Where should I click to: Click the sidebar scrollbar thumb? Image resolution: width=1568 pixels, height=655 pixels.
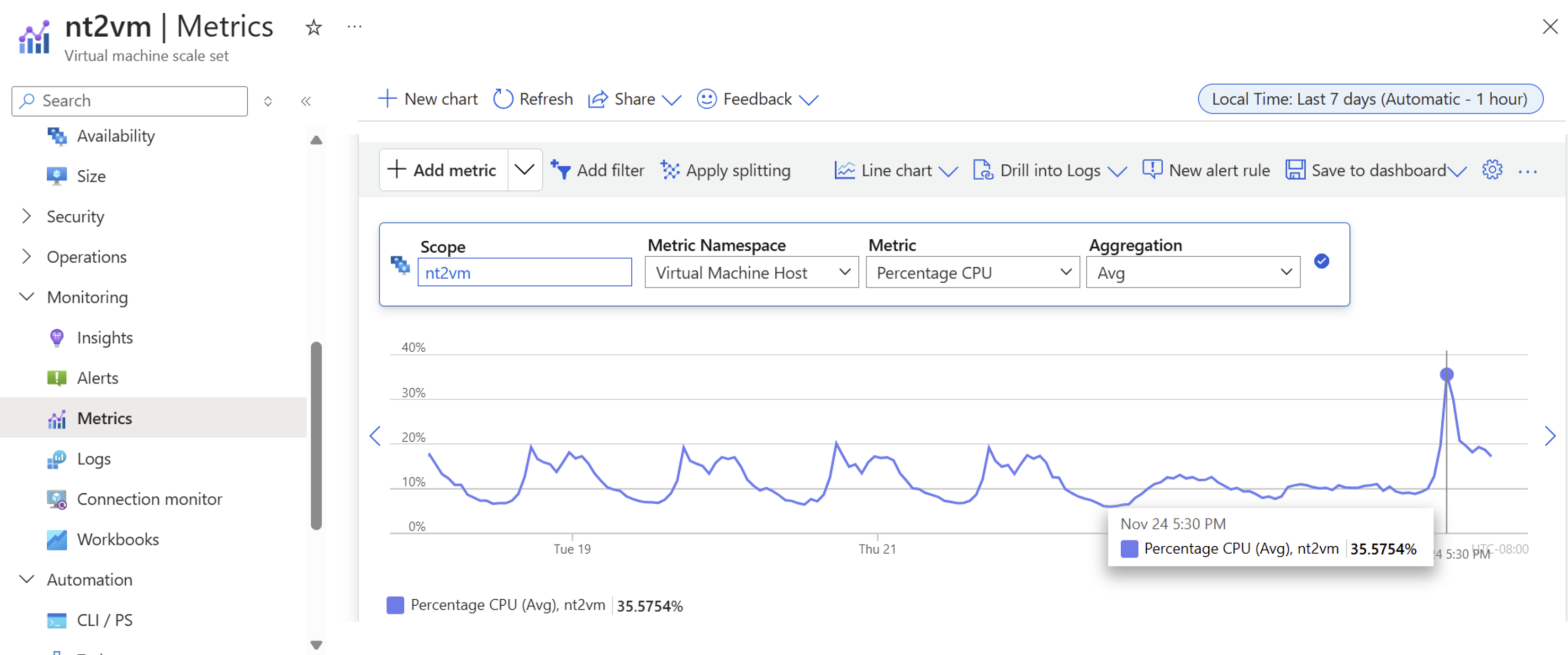point(316,436)
